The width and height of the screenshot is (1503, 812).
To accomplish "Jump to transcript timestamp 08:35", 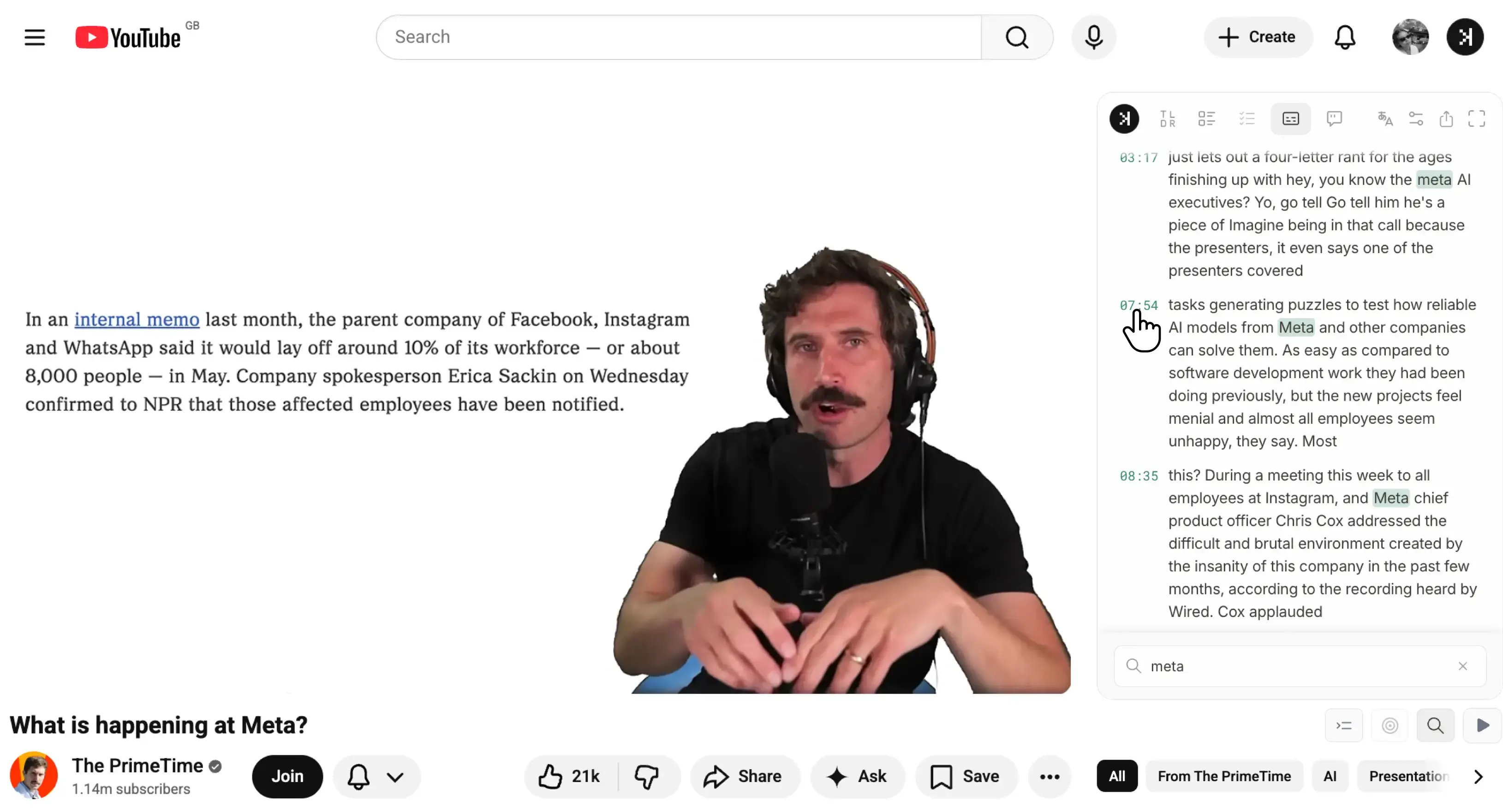I will [x=1139, y=476].
